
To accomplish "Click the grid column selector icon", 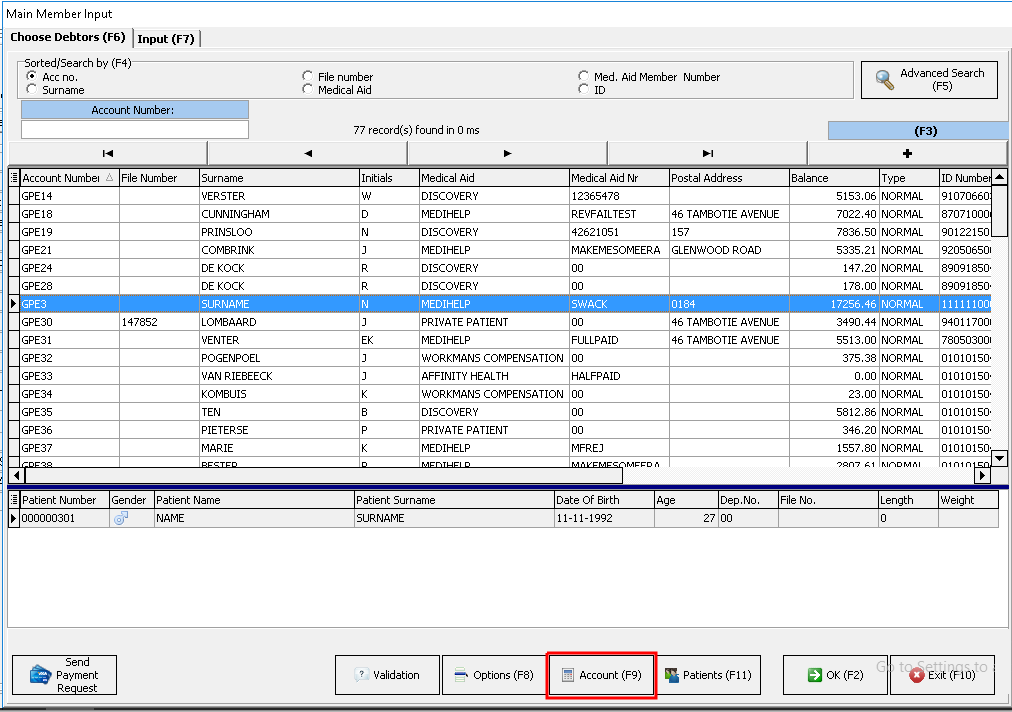I will [x=14, y=178].
